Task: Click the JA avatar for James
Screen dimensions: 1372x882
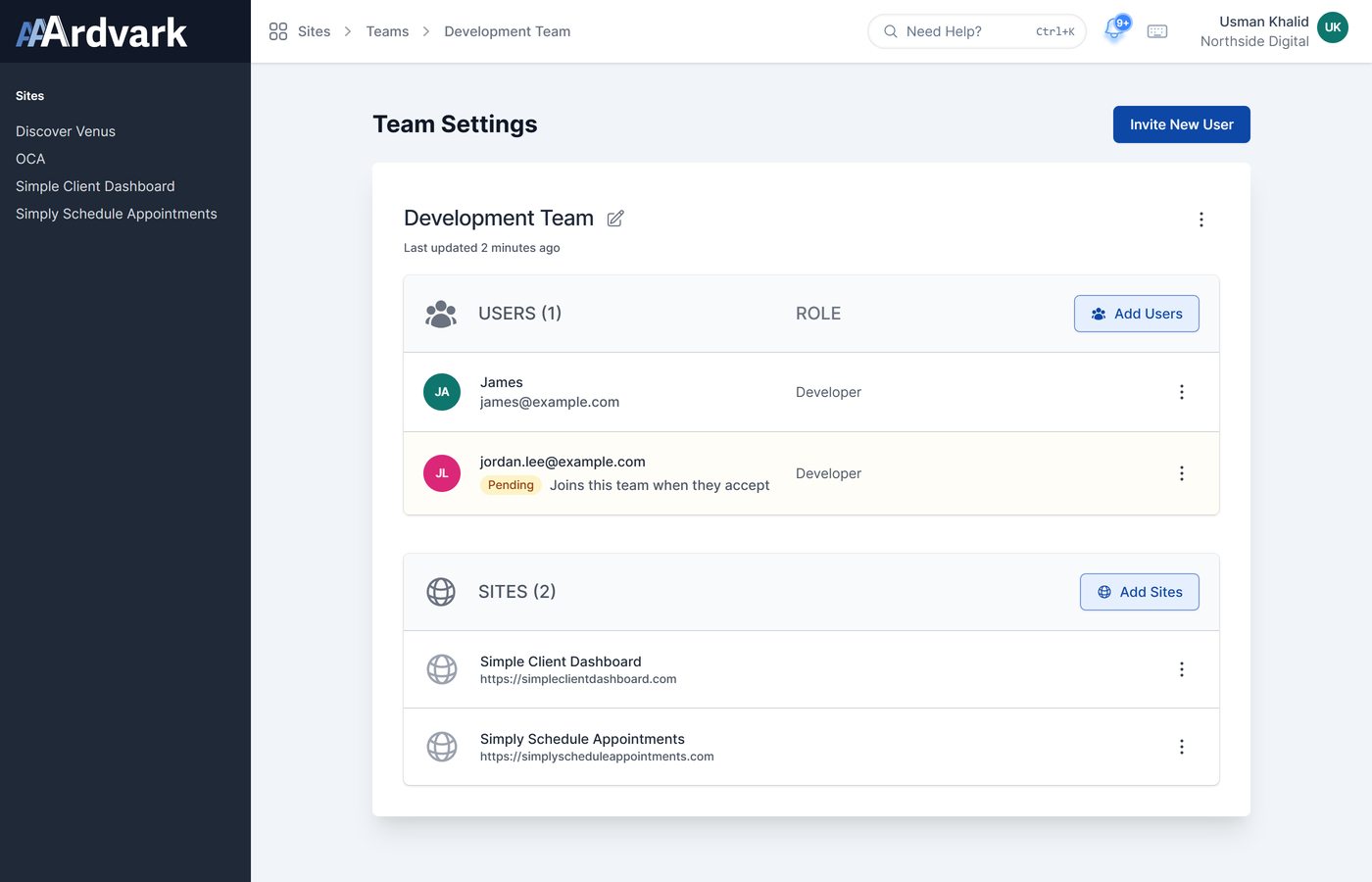Action: tap(442, 392)
